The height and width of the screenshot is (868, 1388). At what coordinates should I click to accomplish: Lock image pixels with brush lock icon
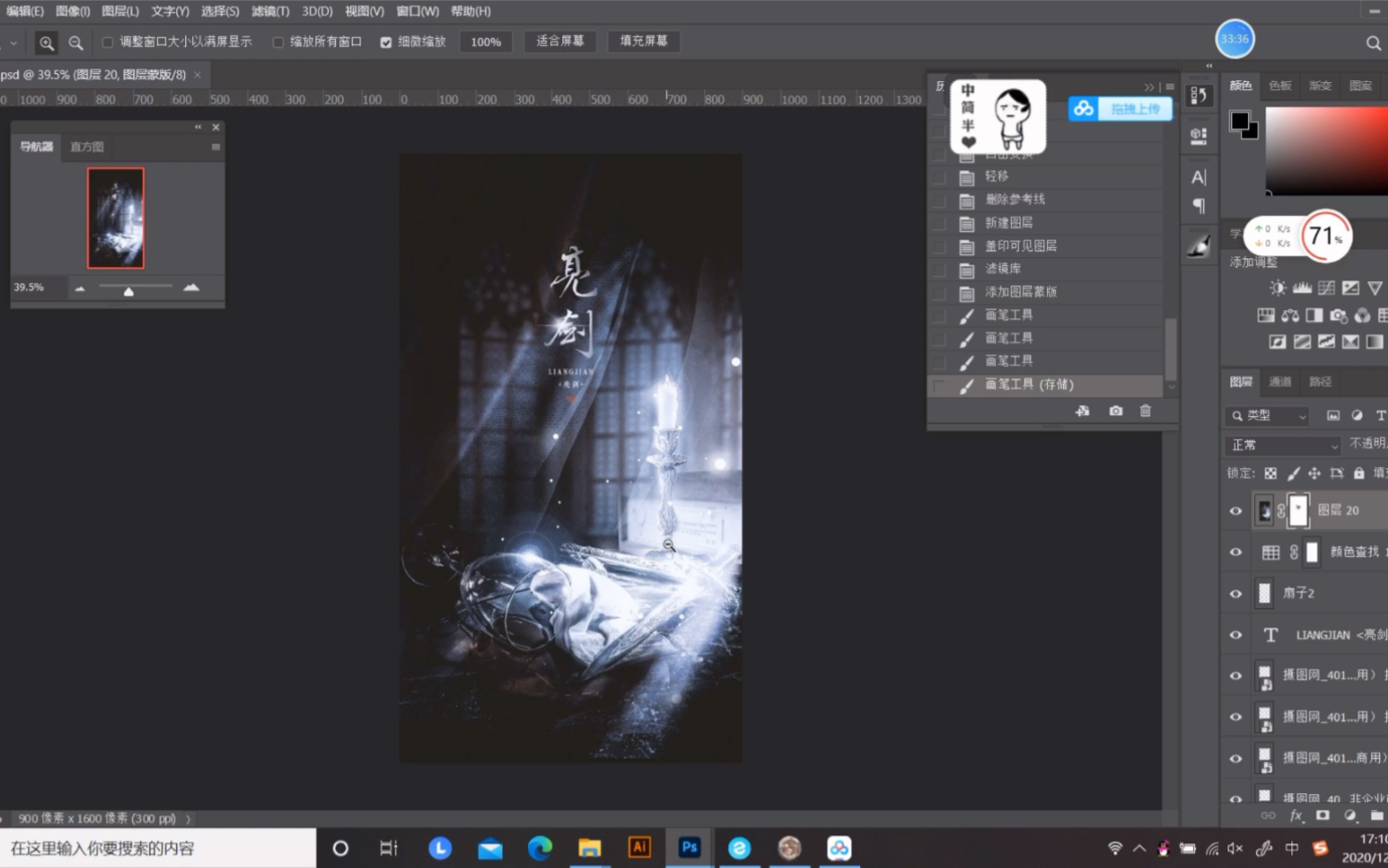coord(1293,473)
